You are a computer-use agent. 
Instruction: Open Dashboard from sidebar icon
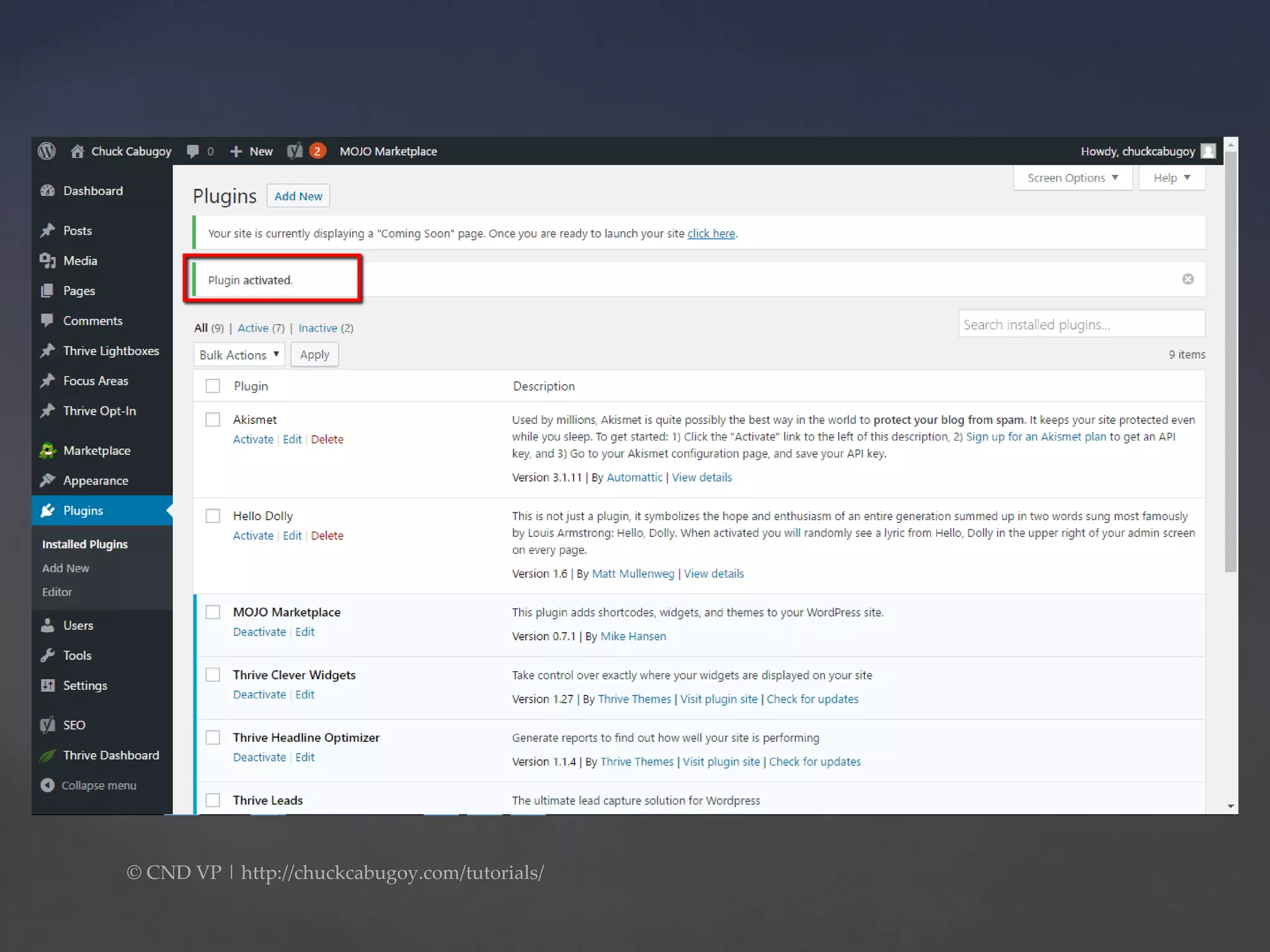point(48,191)
